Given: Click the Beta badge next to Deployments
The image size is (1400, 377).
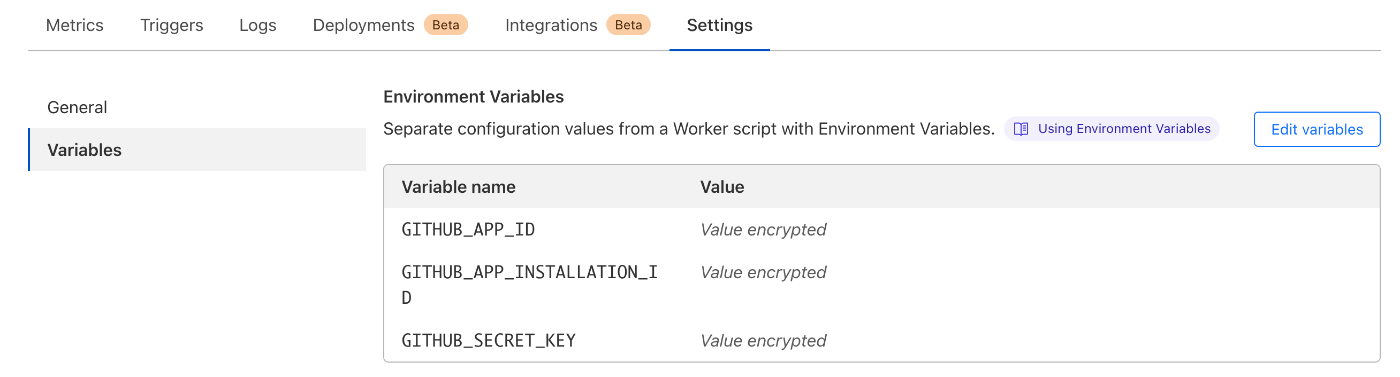Looking at the screenshot, I should point(446,25).
